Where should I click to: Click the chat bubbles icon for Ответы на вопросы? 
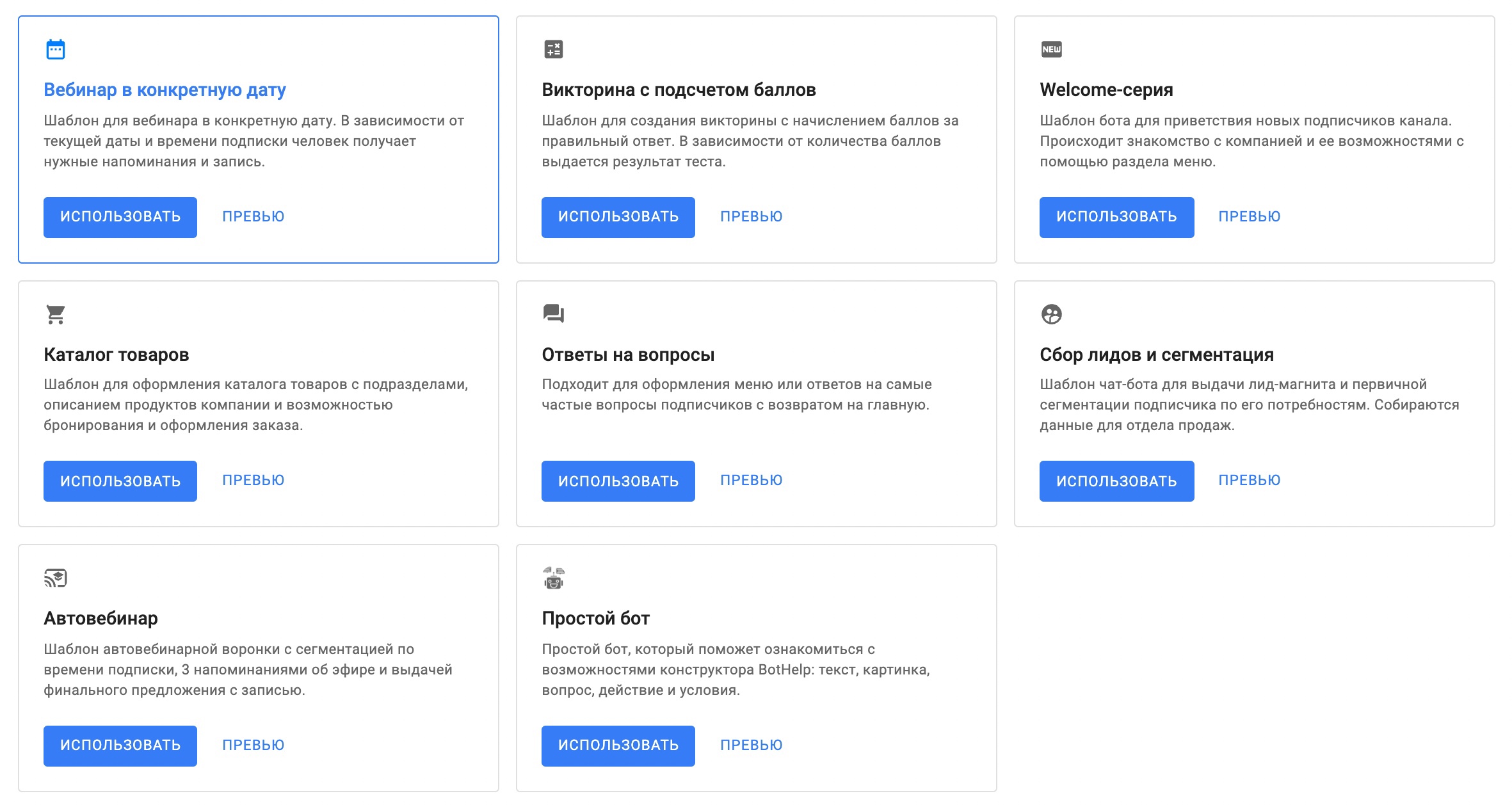pyautogui.click(x=553, y=314)
